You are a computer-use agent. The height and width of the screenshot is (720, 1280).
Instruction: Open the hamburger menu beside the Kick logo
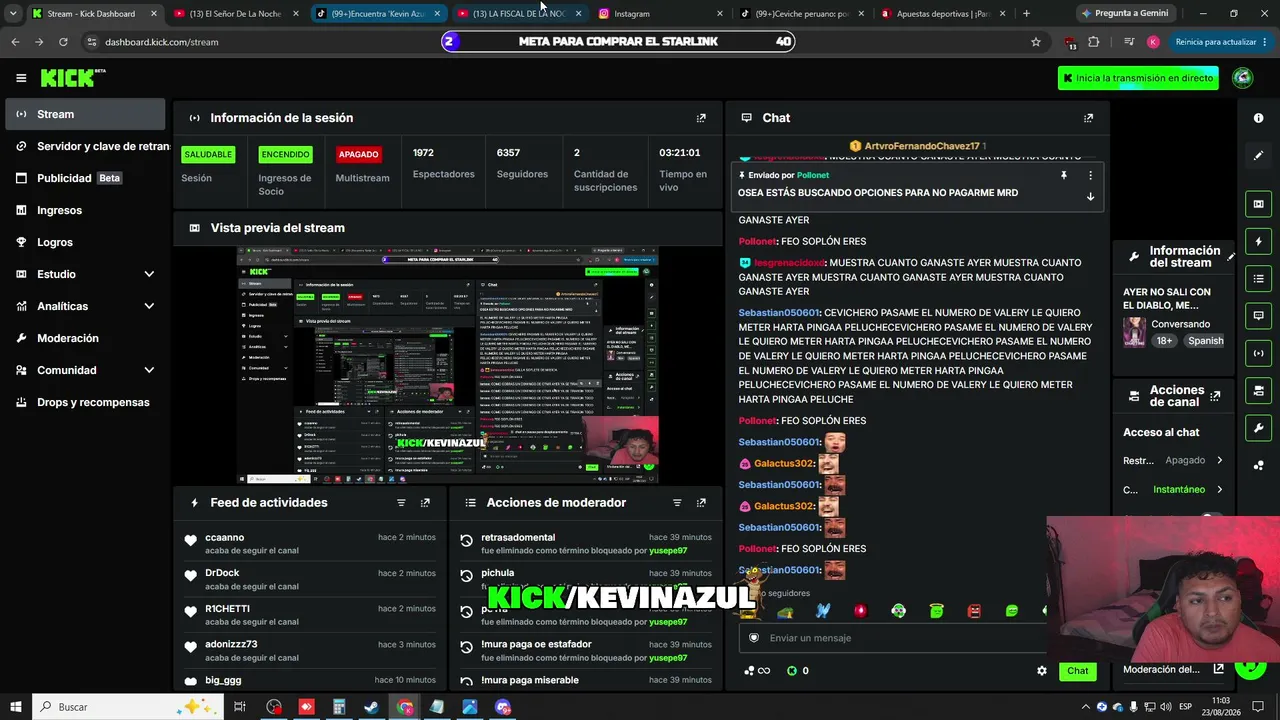(21, 78)
